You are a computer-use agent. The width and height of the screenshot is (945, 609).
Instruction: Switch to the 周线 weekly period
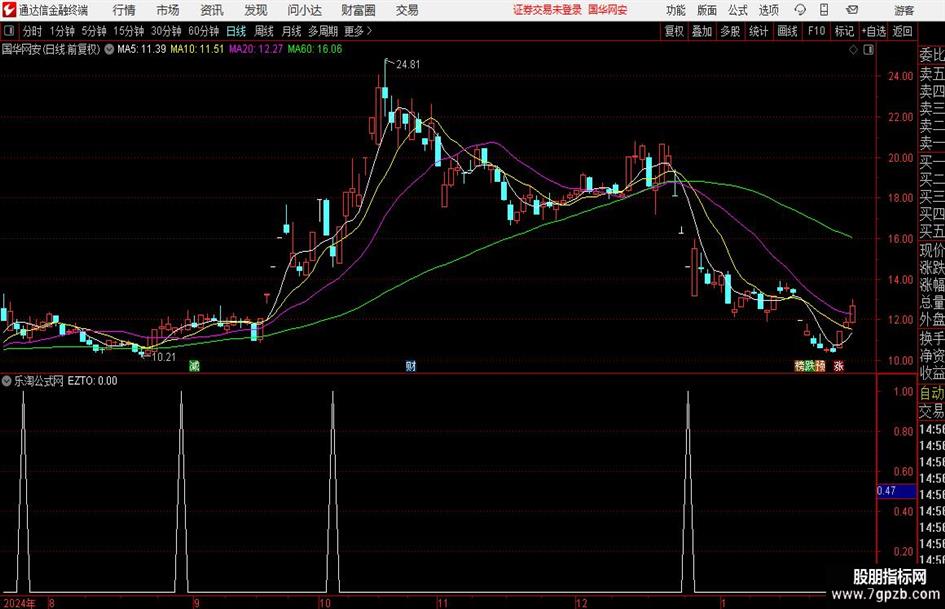click(264, 31)
